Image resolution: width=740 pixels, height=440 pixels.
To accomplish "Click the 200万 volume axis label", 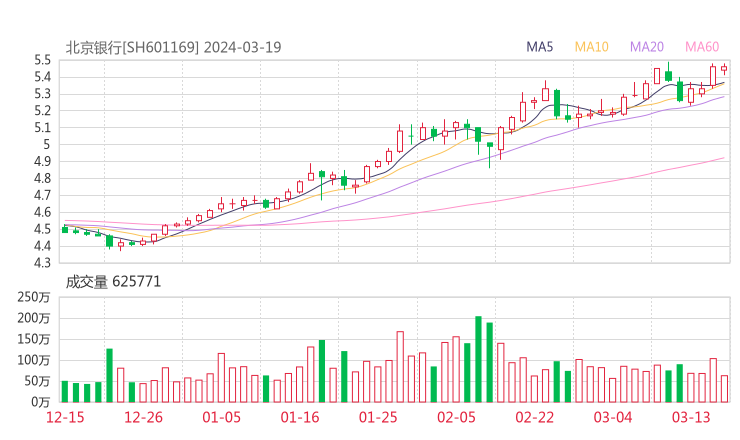I will click(x=34, y=318).
